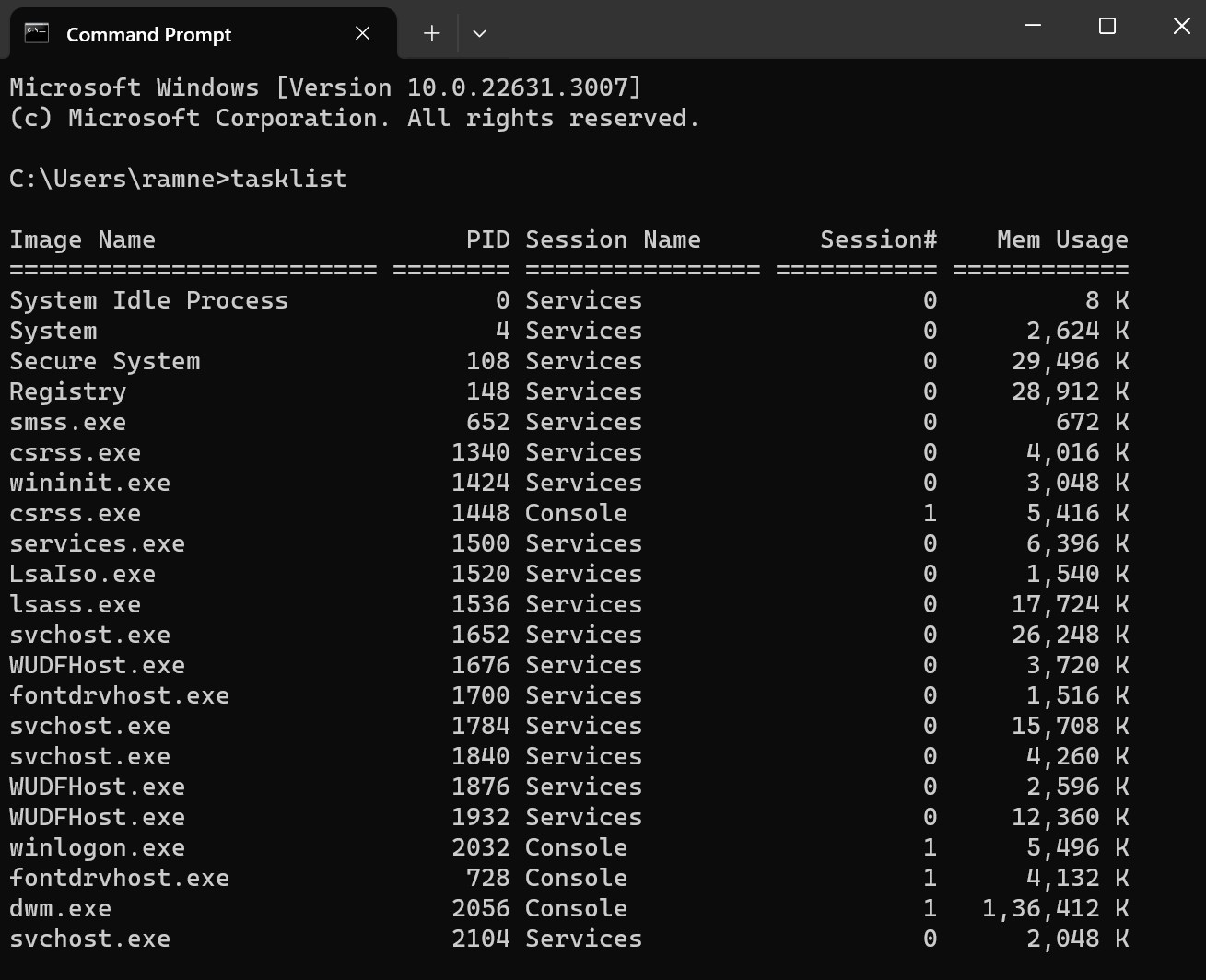
Task: Click PID 1840 of svchost.exe
Action: 481,756
